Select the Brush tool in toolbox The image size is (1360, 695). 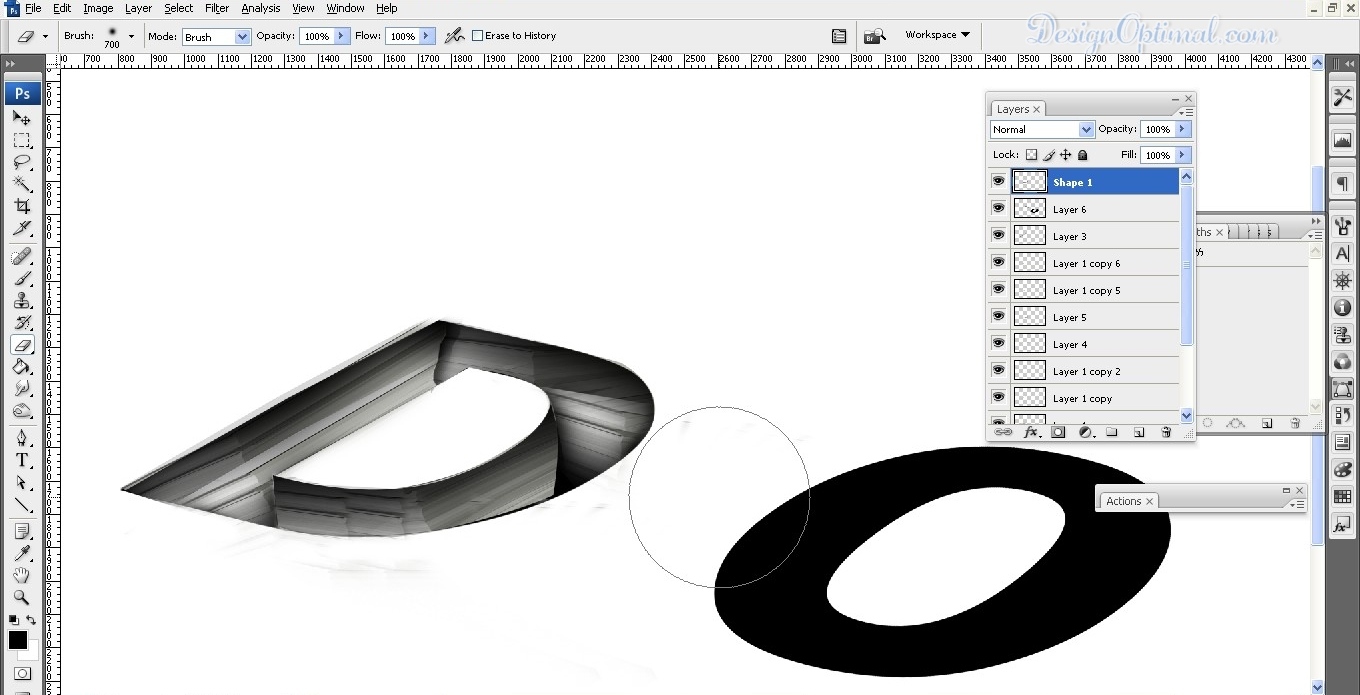(x=22, y=278)
